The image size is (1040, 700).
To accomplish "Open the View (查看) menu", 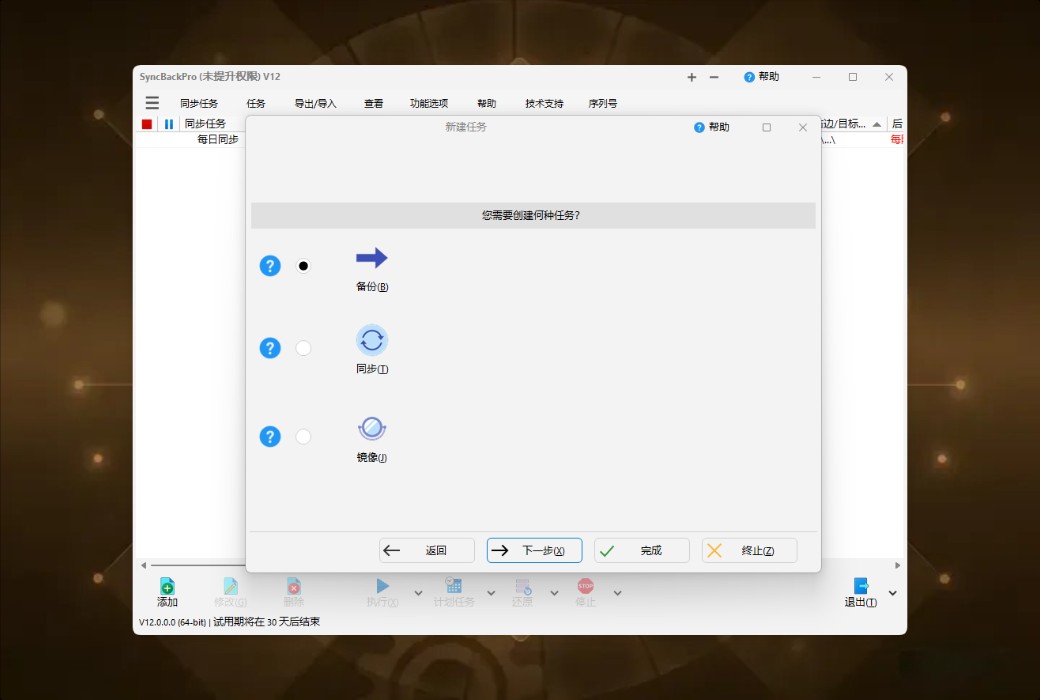I will coord(370,102).
